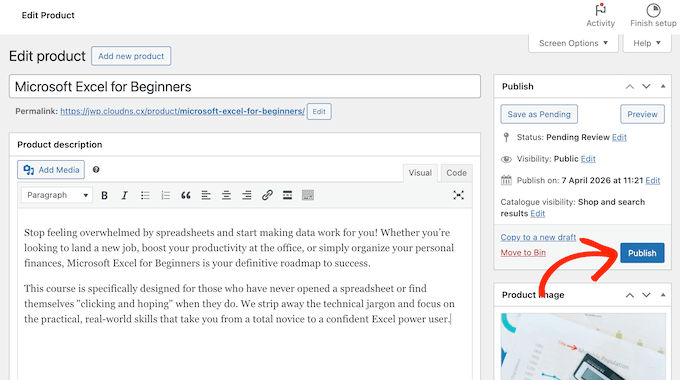This screenshot has height=380, width=680.
Task: Collapse the Publish panel
Action: coord(663,86)
